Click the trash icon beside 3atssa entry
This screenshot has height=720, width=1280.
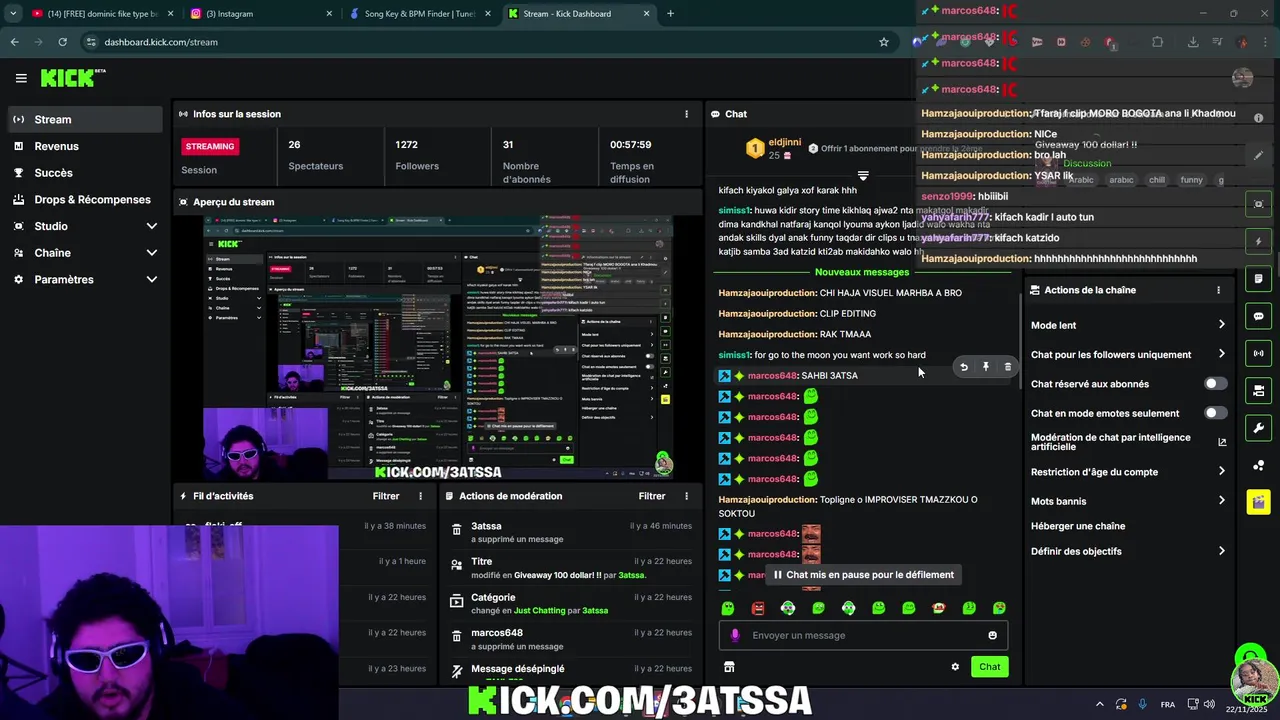tap(457, 531)
